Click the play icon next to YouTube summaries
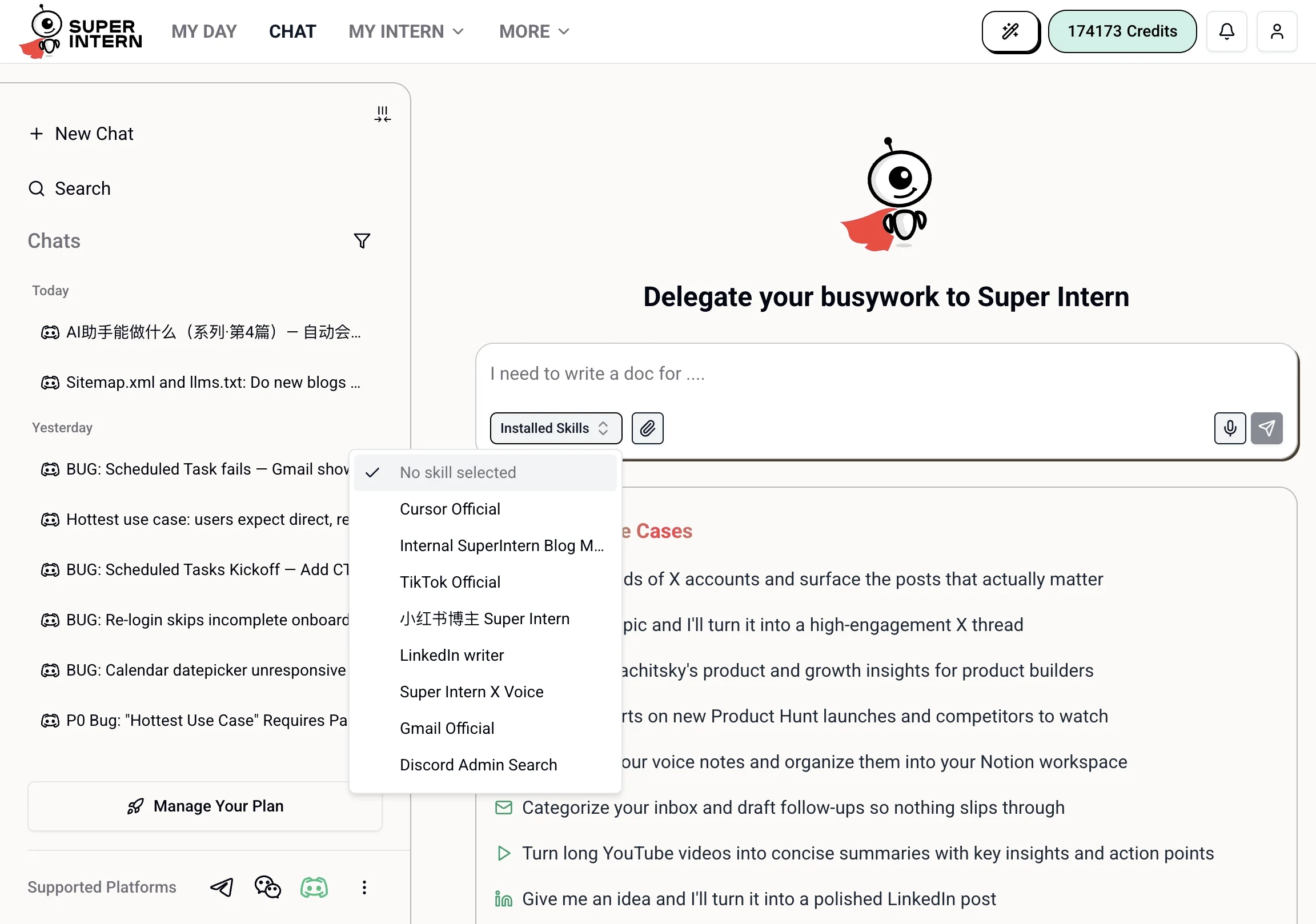Image resolution: width=1316 pixels, height=924 pixels. [x=503, y=854]
